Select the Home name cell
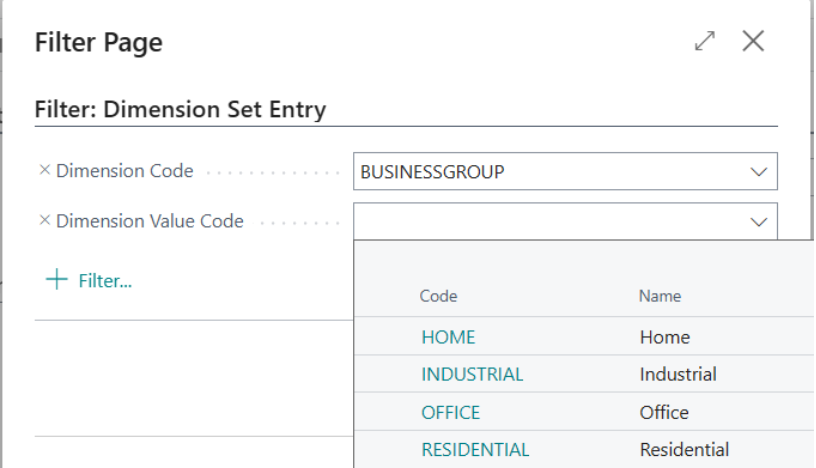 tap(665, 338)
